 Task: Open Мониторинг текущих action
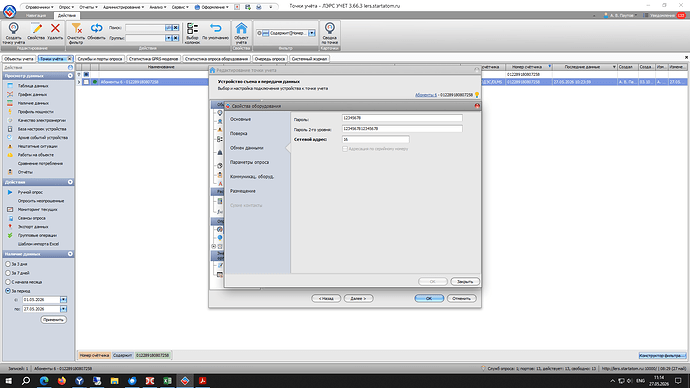[37, 209]
